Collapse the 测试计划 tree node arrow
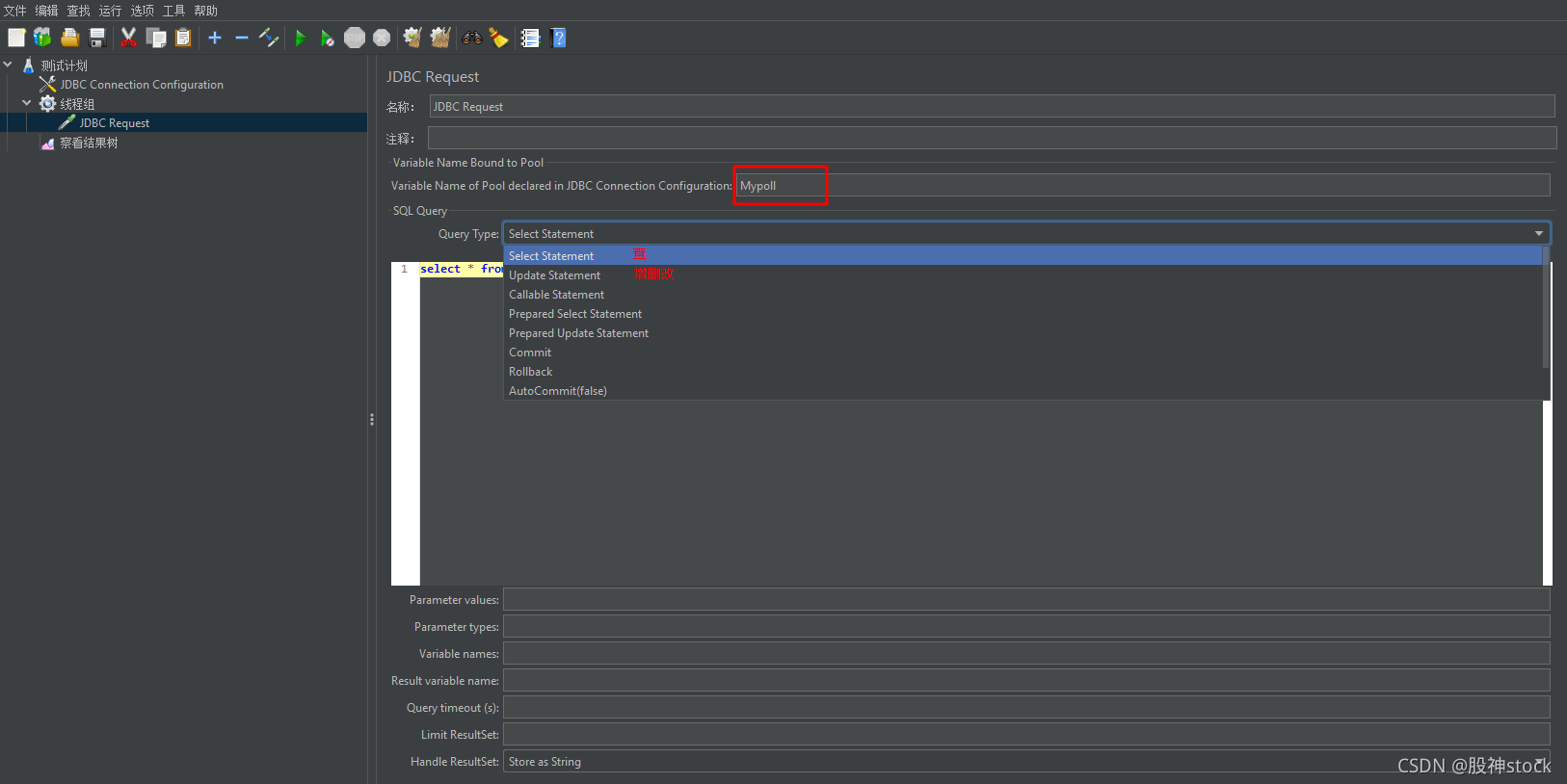 [8, 65]
